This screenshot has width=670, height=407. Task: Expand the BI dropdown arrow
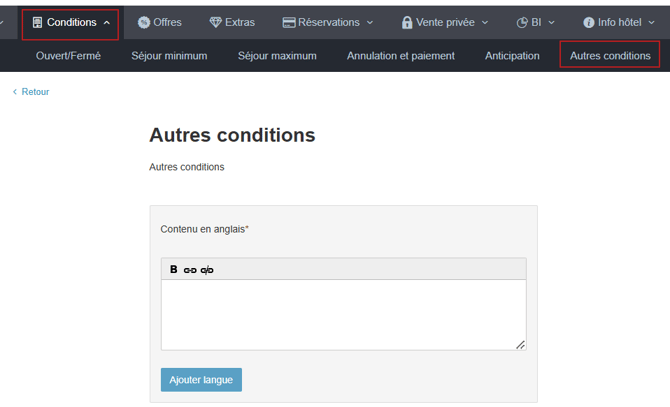tap(552, 23)
